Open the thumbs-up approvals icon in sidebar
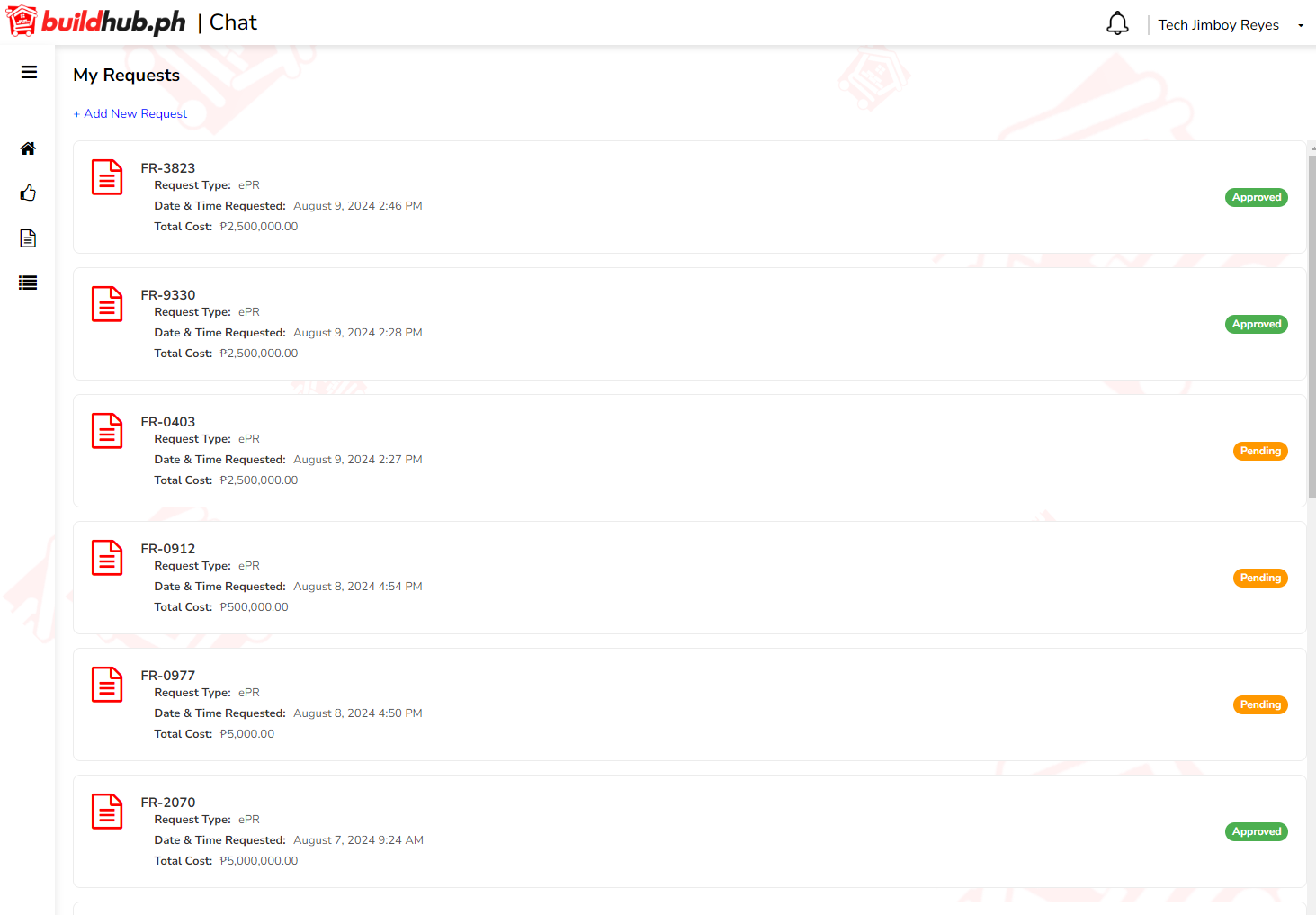1316x915 pixels. tap(28, 193)
